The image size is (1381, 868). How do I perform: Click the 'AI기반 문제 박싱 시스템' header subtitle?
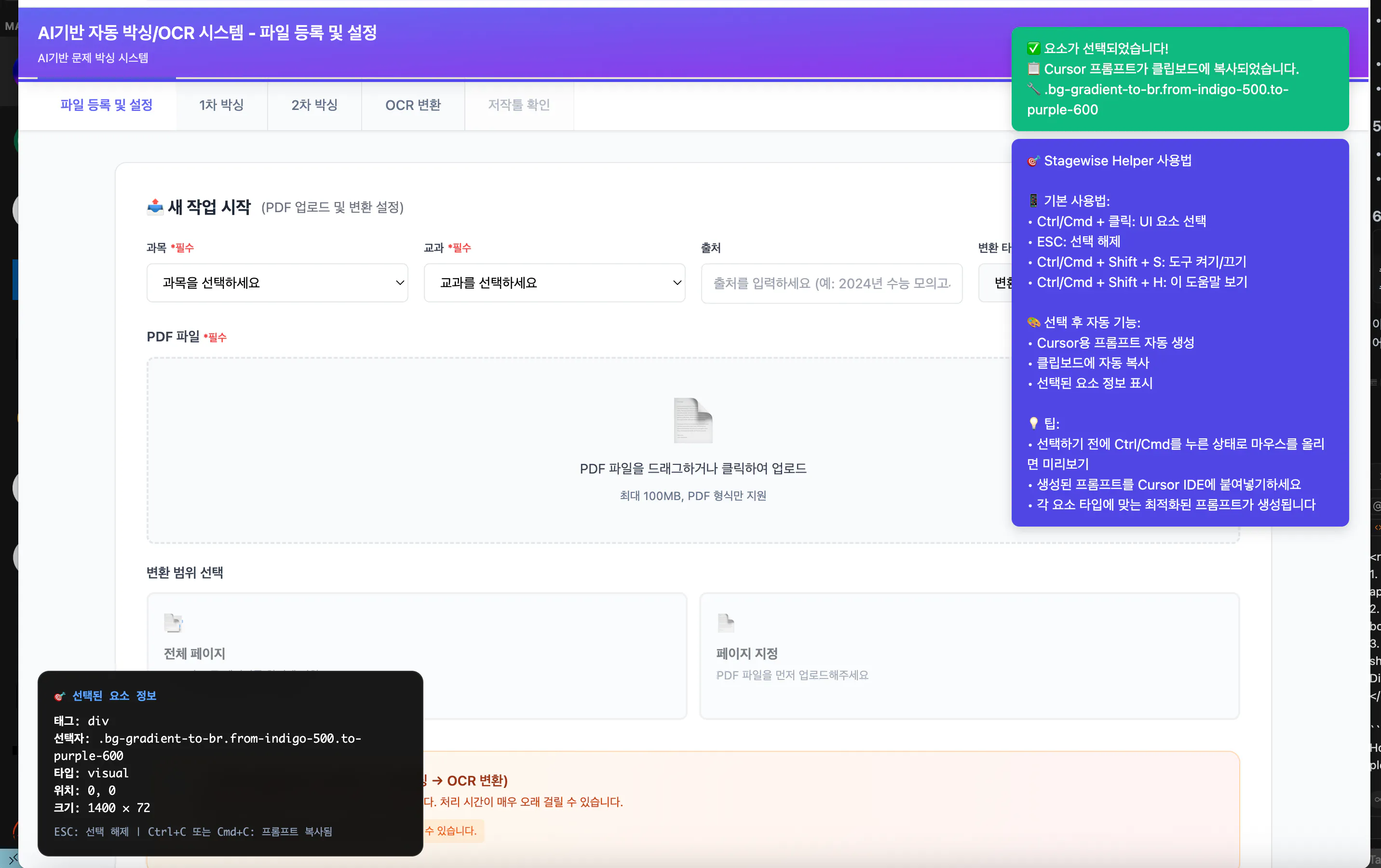click(93, 58)
